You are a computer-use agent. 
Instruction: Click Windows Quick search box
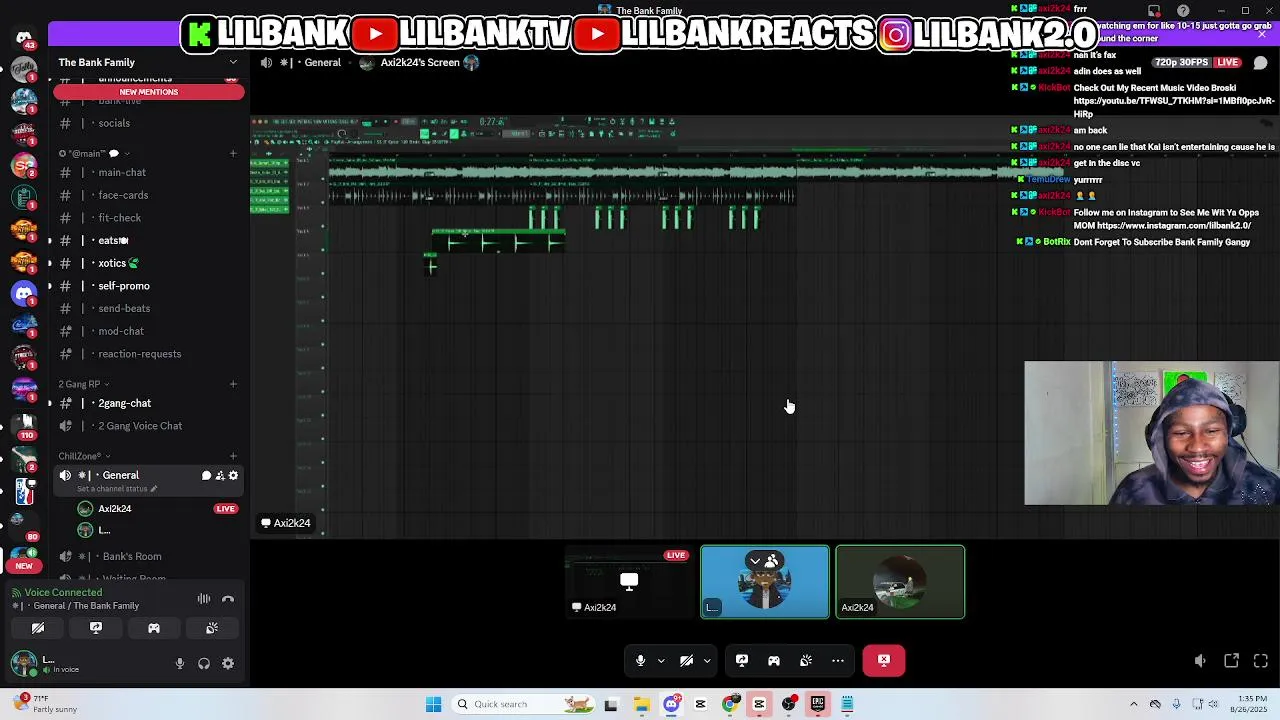coord(522,704)
